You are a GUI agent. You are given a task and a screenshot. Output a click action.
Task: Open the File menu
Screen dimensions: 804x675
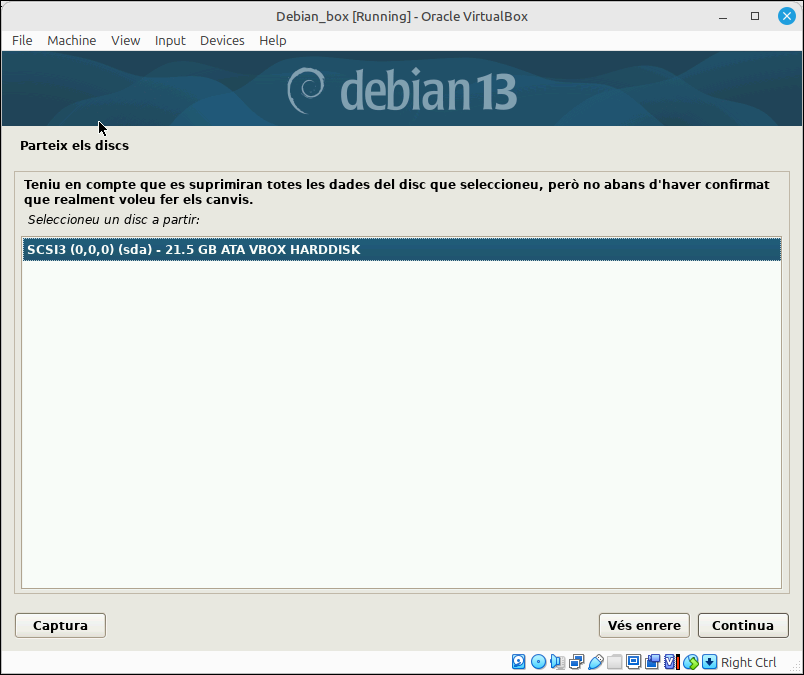(22, 41)
